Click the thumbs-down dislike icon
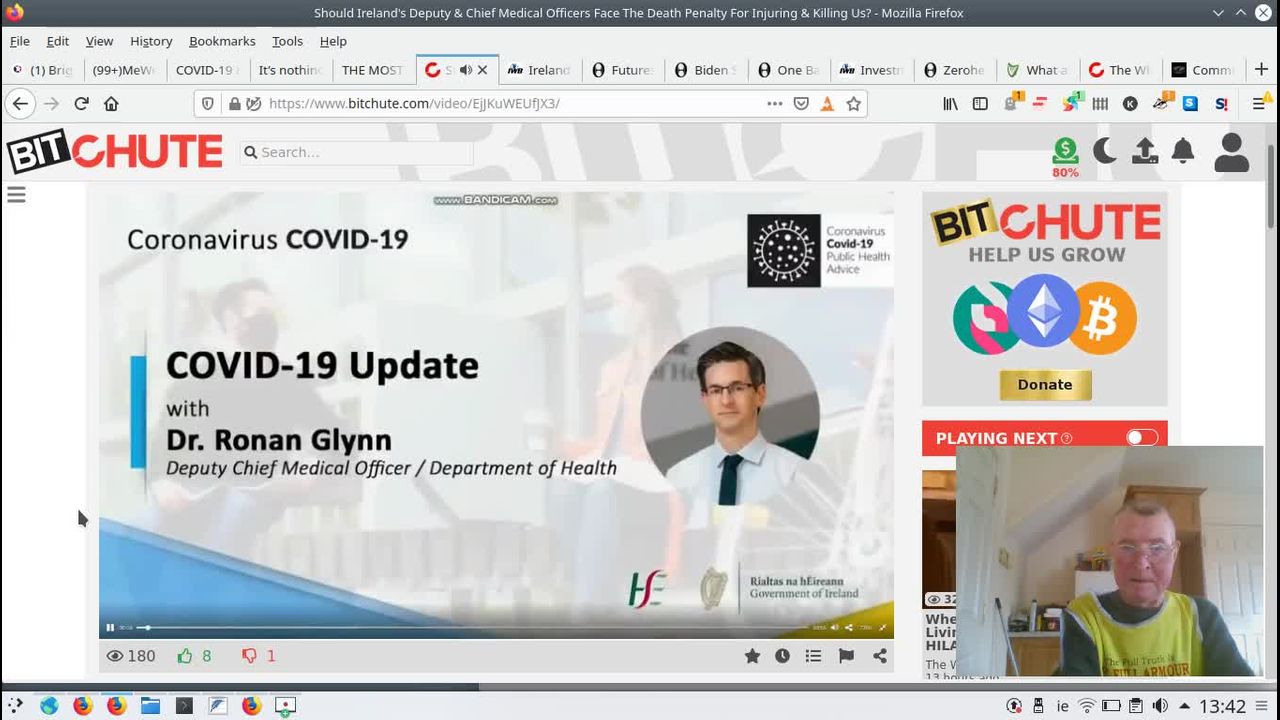 249,656
